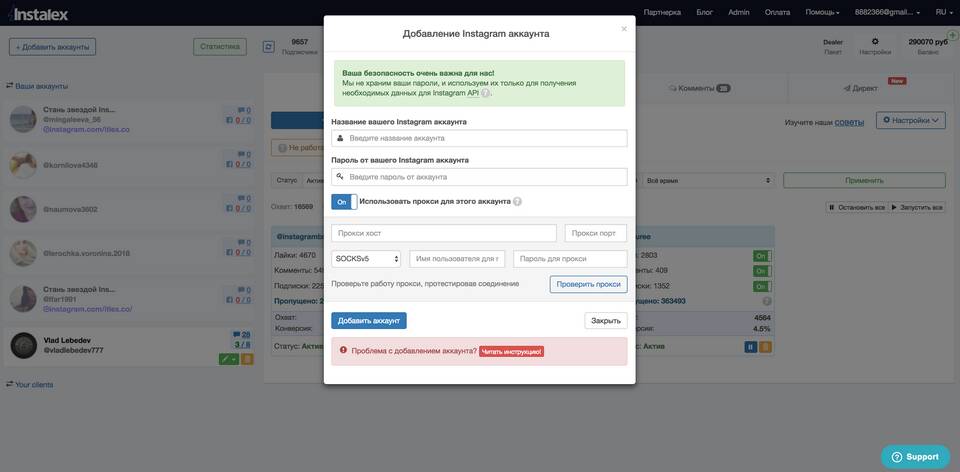The image size is (960, 472).
Task: Click the Instalex logo
Action: tap(38, 14)
